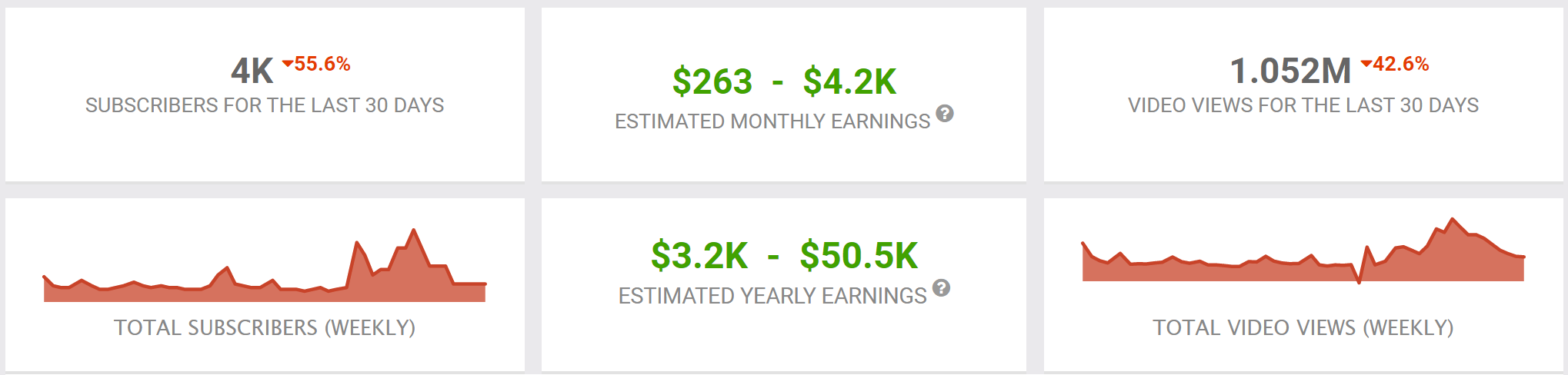
Task: Click the 55.6% subscriber change percentage
Action: click(x=322, y=64)
